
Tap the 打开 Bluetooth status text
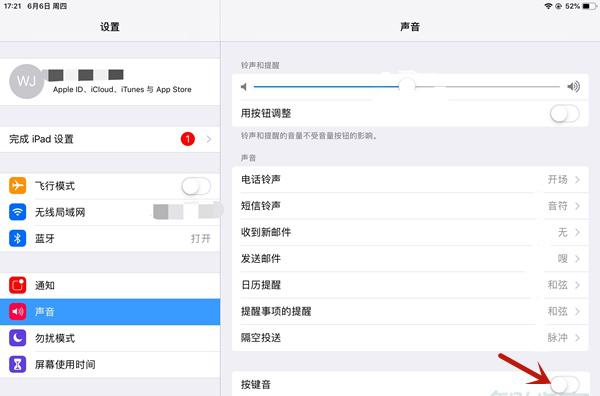point(201,239)
